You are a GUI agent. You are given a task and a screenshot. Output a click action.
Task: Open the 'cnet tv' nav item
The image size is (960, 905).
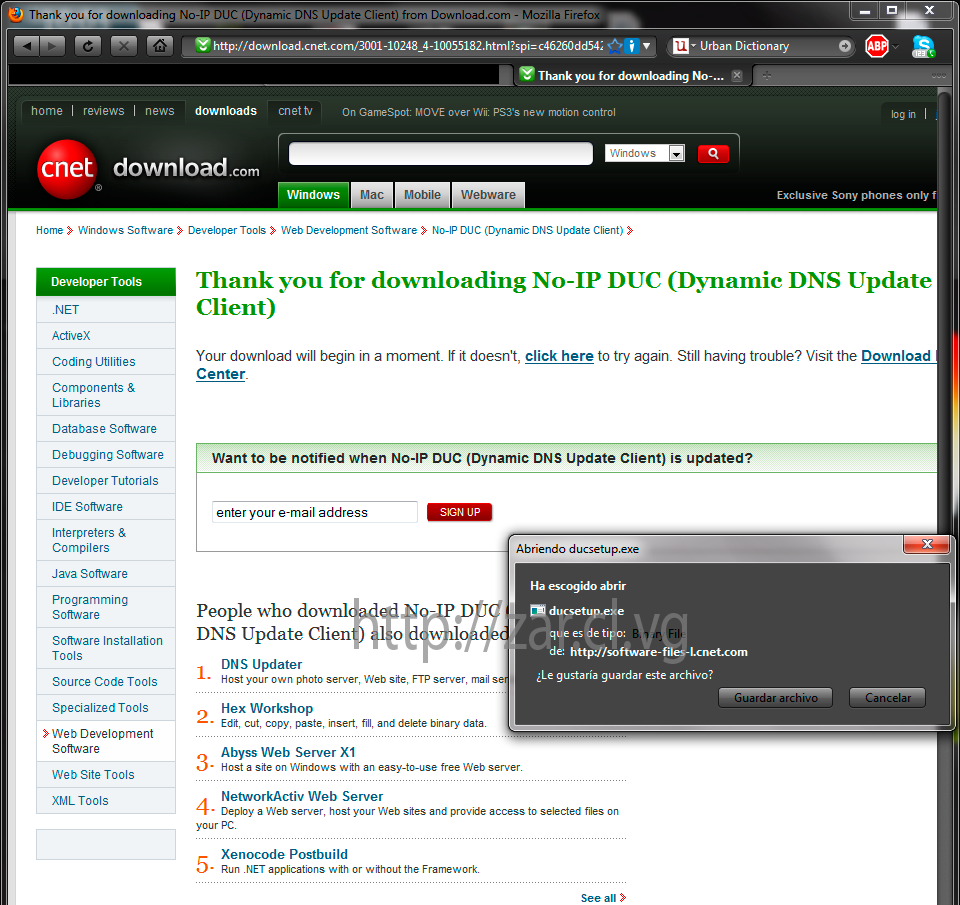tap(295, 111)
